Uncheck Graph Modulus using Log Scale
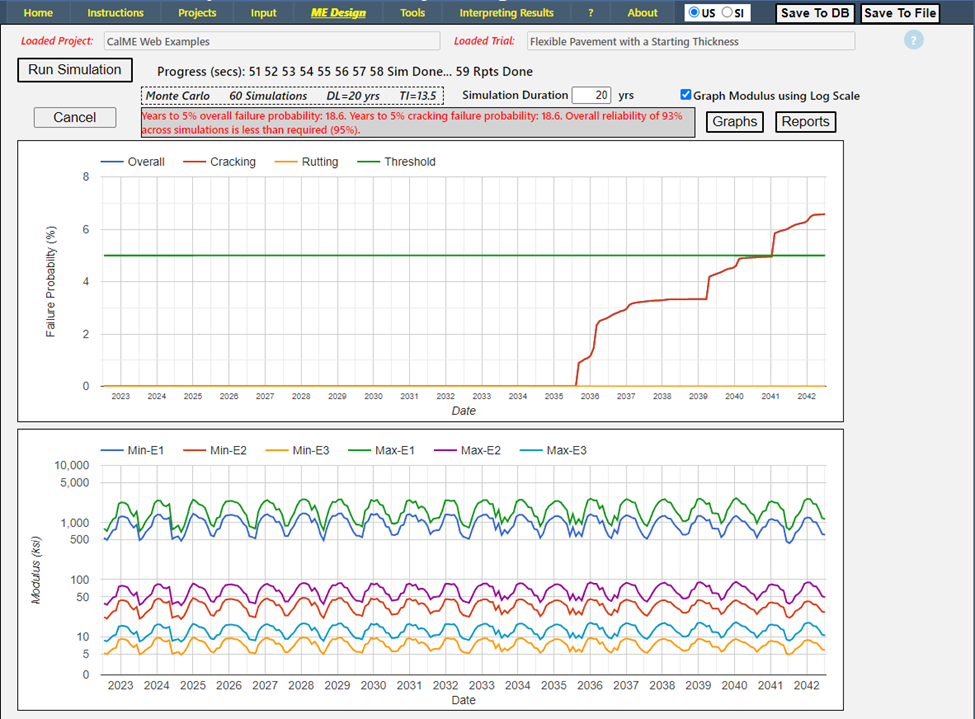 click(686, 95)
